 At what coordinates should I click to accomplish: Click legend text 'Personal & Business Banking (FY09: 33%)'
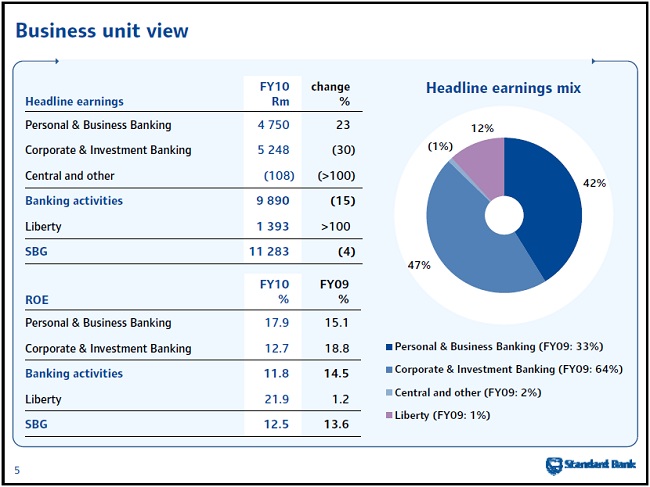point(499,346)
